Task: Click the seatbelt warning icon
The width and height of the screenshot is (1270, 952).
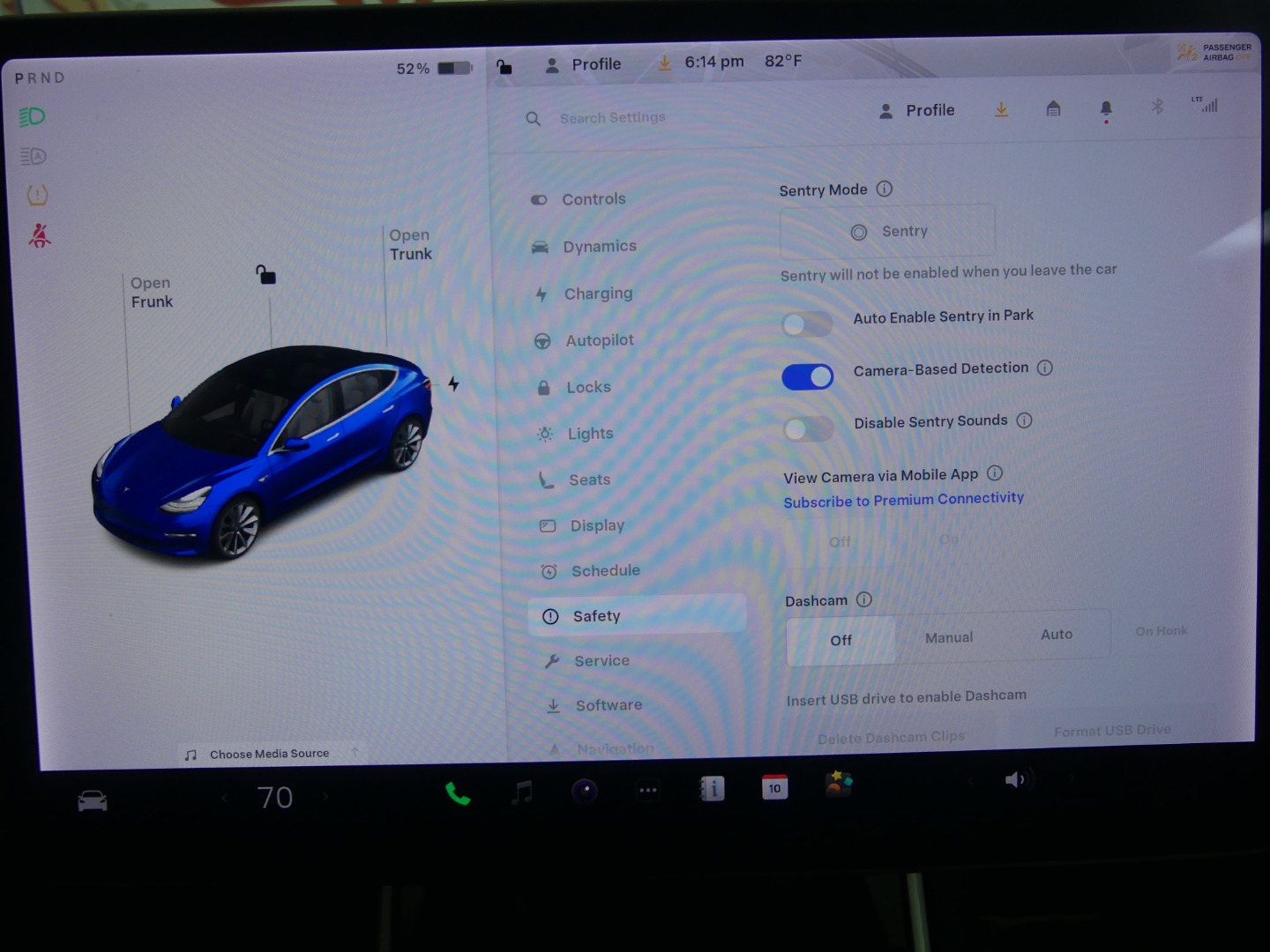Action: click(x=40, y=235)
